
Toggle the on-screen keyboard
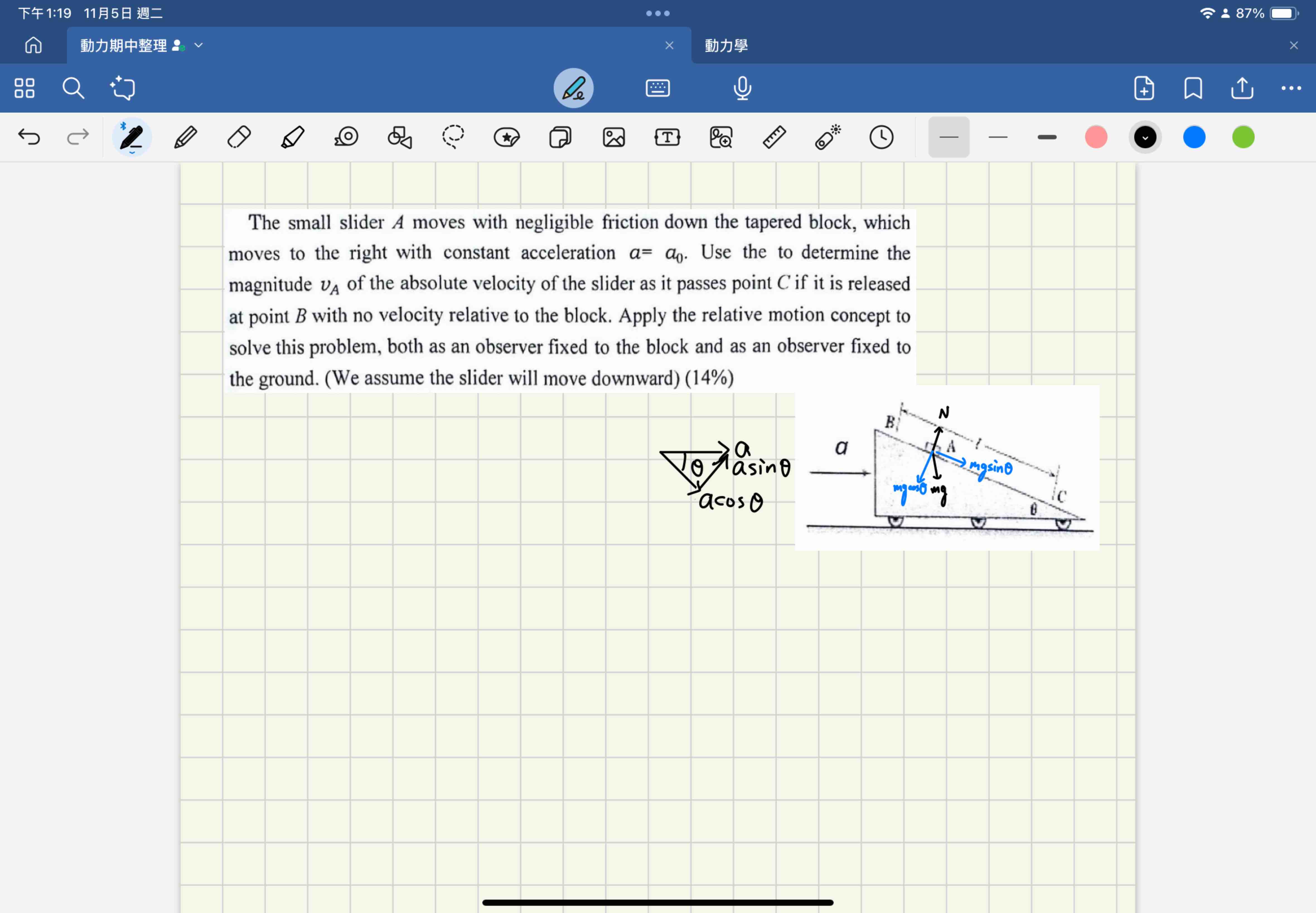tap(657, 88)
